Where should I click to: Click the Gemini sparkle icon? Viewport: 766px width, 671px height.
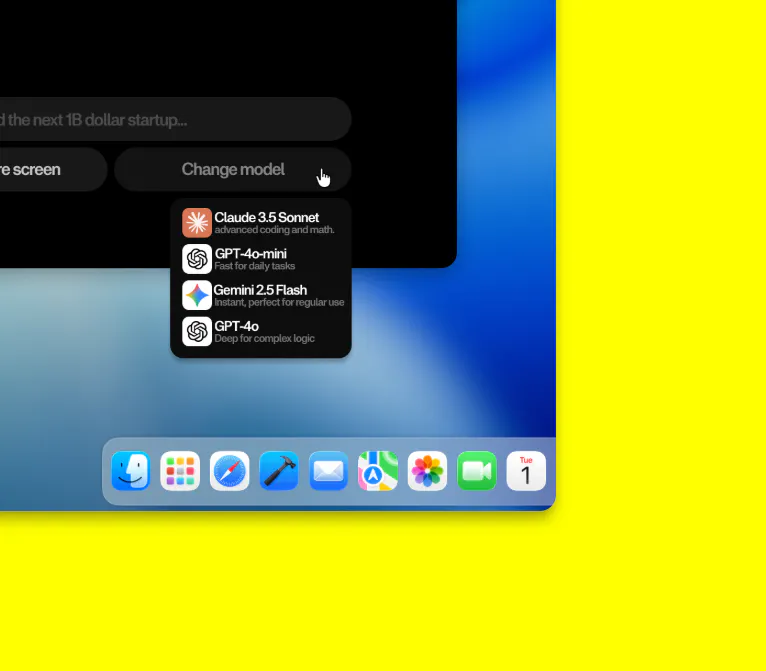(197, 295)
